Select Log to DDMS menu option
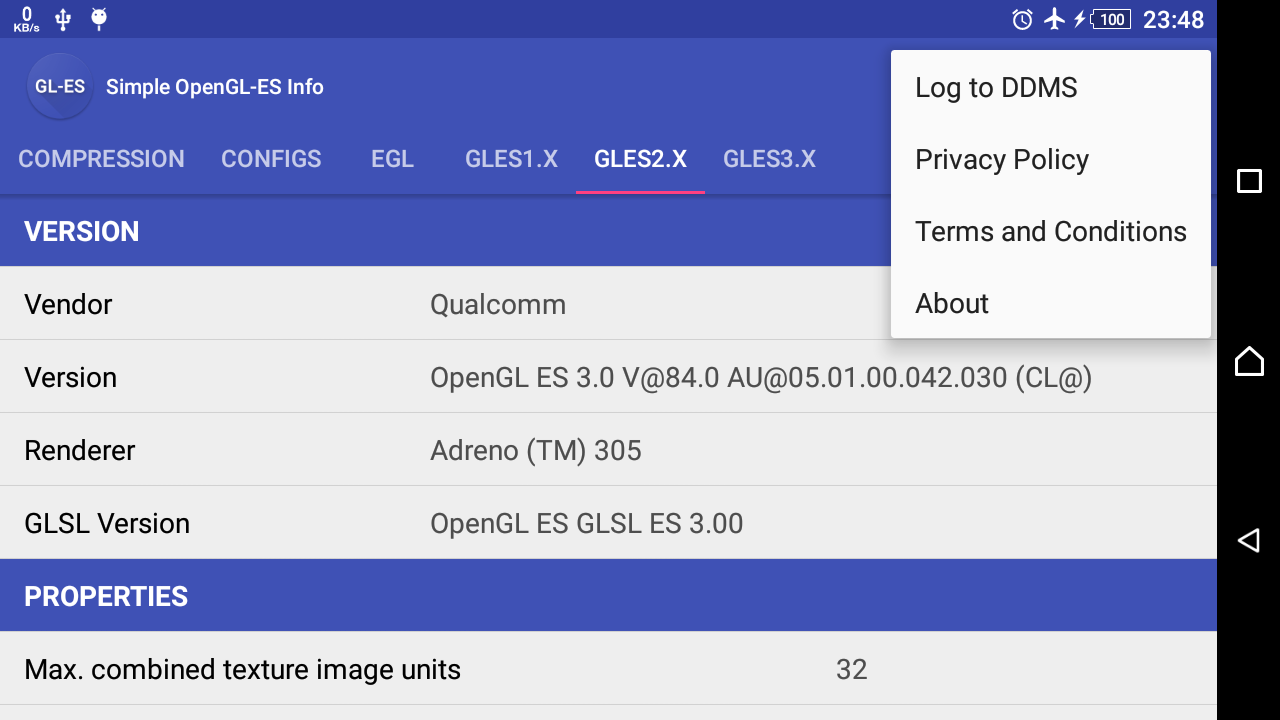The image size is (1280, 720). pyautogui.click(x=996, y=88)
